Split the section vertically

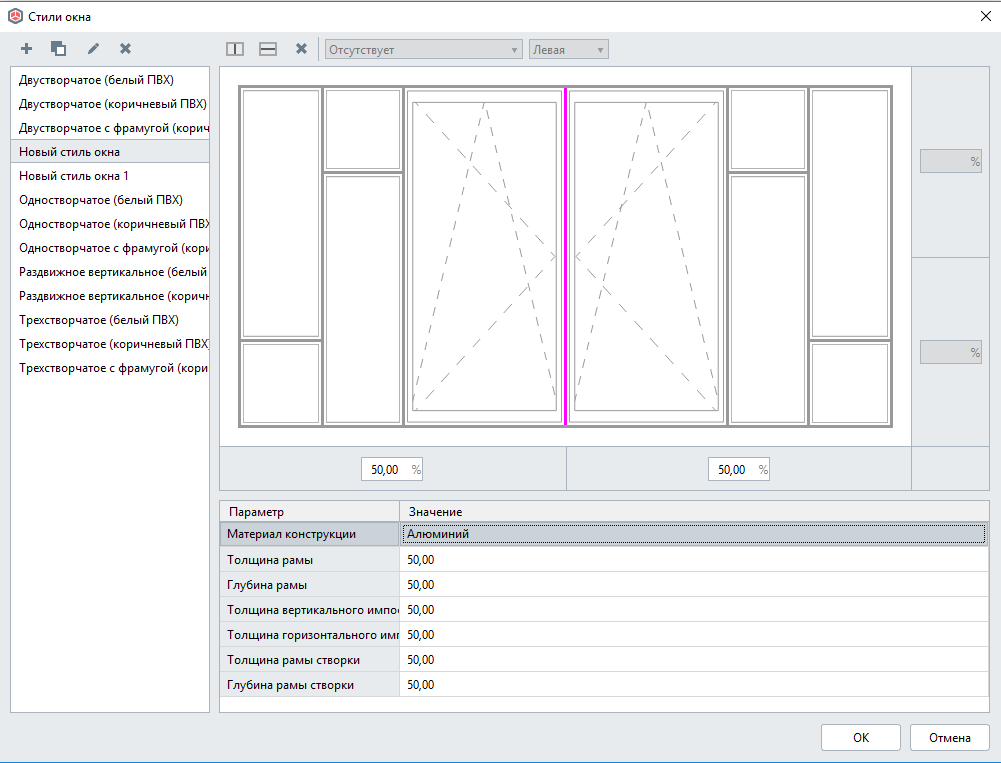[235, 49]
